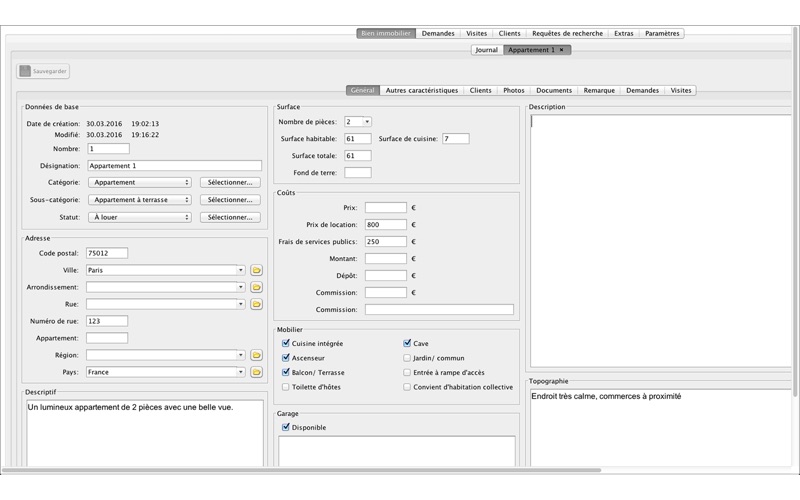
Task: Uncheck Ascenseur checkbox
Action: point(286,358)
